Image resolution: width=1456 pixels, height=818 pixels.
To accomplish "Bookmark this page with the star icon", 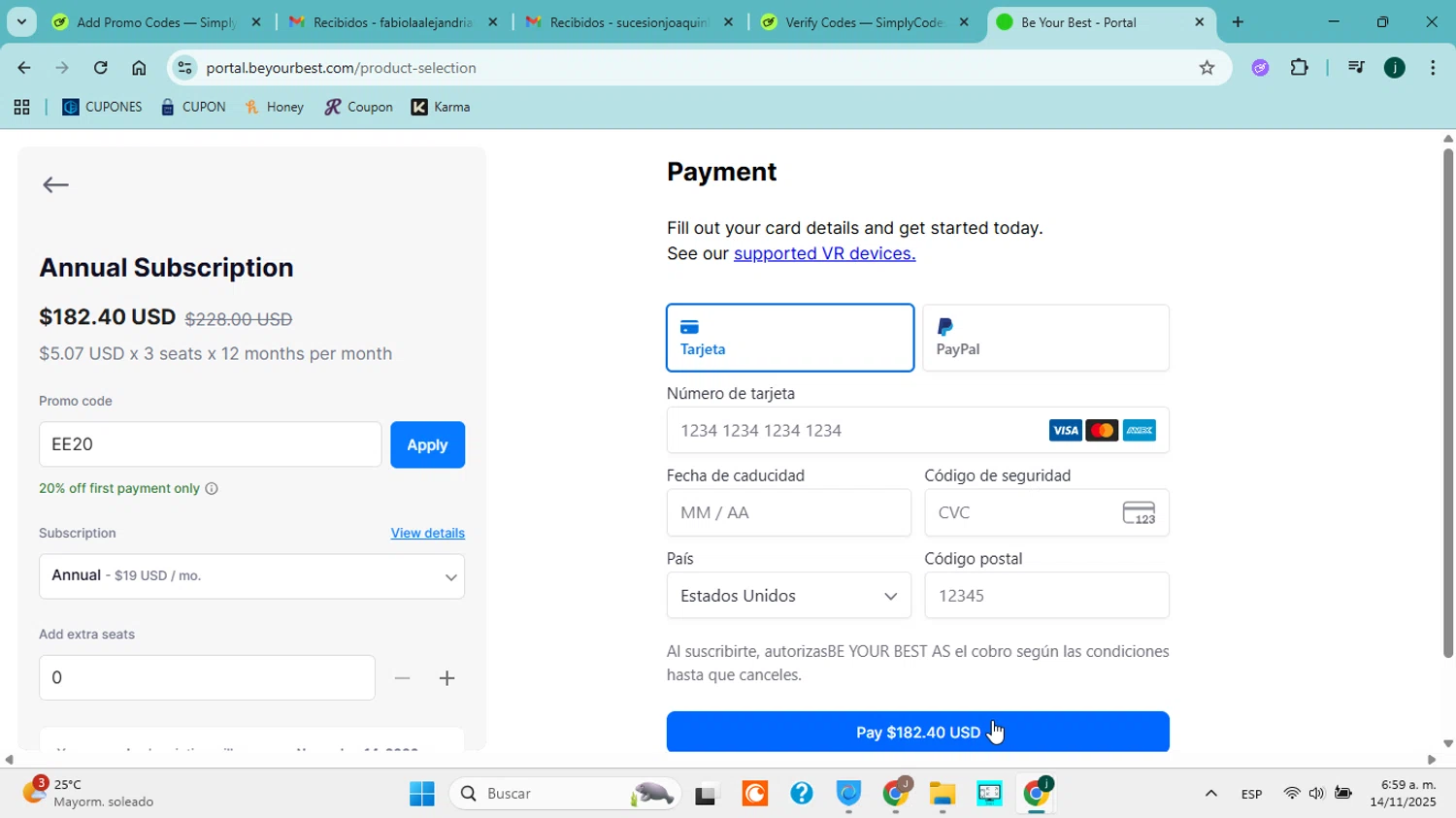I will click(x=1207, y=68).
